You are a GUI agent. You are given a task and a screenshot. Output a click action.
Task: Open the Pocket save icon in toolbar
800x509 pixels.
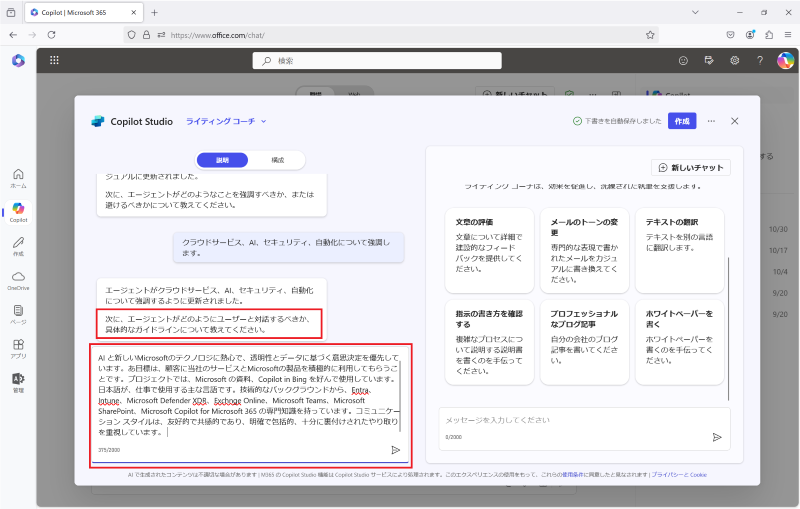coord(731,35)
